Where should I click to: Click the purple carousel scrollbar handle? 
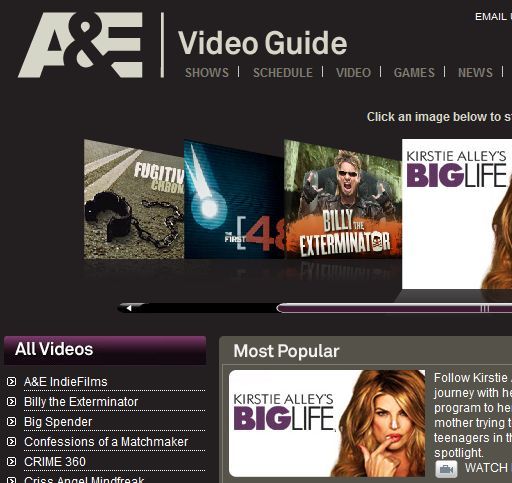click(394, 309)
